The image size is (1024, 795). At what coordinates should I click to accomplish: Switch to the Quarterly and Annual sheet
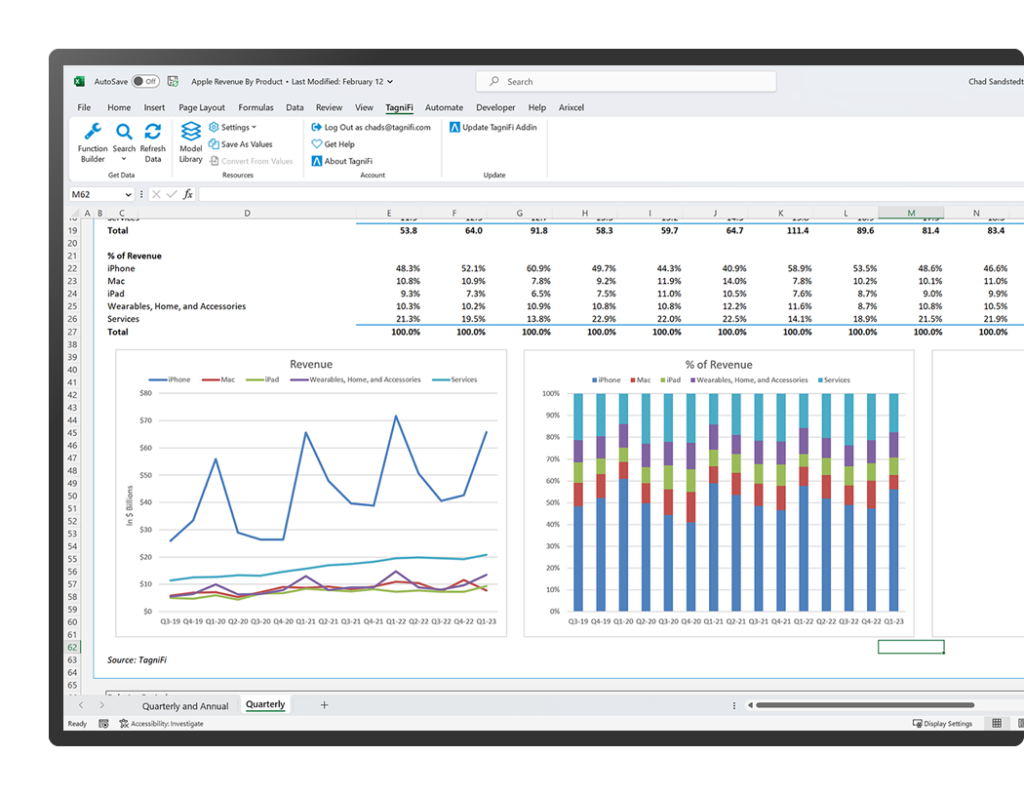click(x=184, y=705)
